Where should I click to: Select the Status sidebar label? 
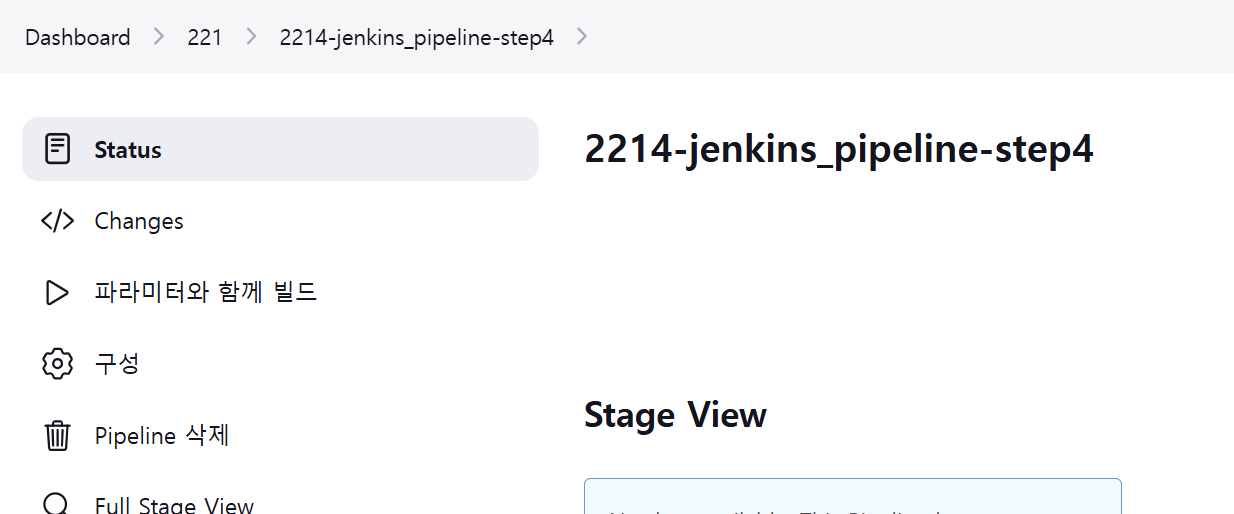click(128, 150)
